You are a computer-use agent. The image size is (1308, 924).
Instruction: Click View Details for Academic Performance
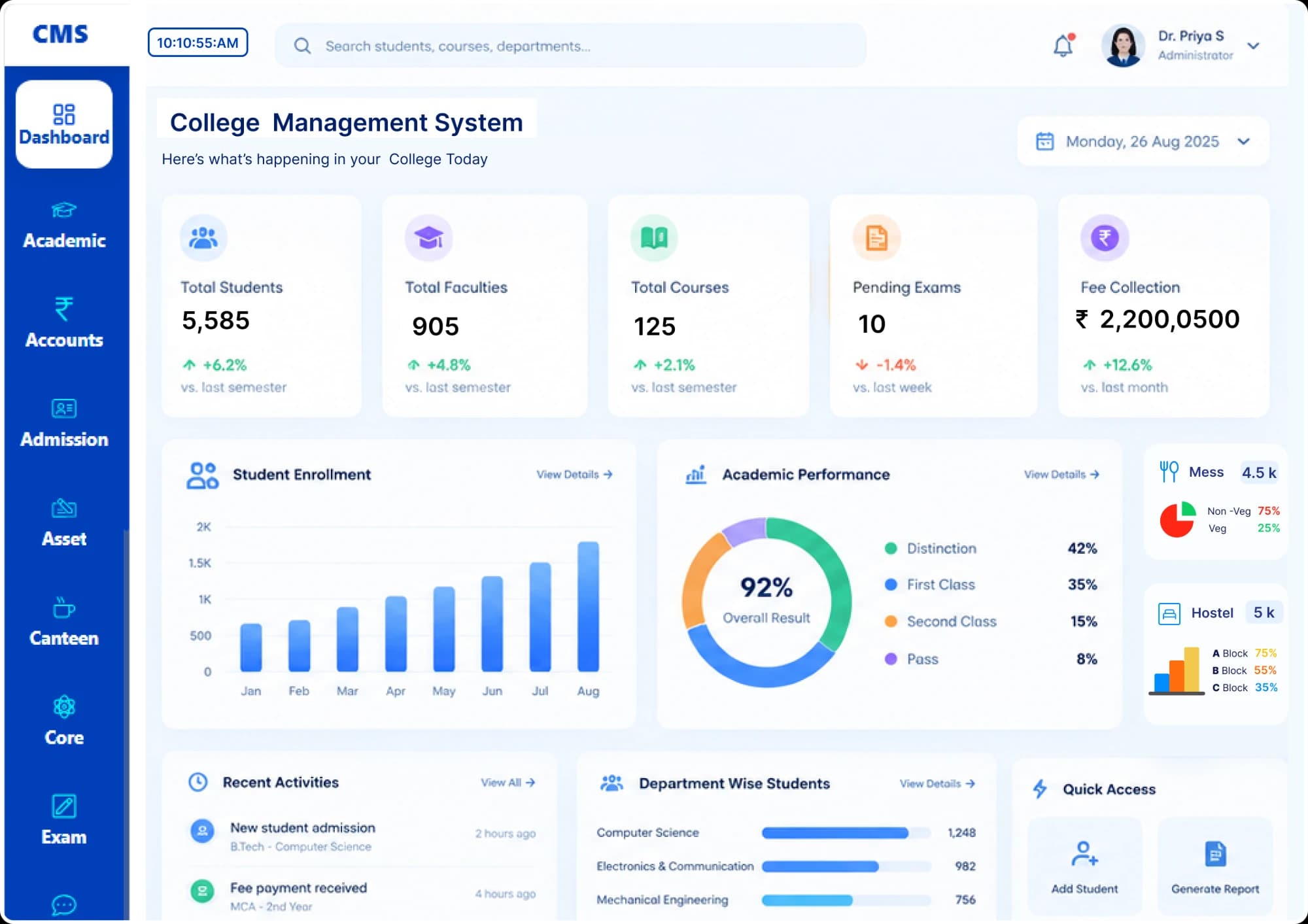click(1061, 474)
